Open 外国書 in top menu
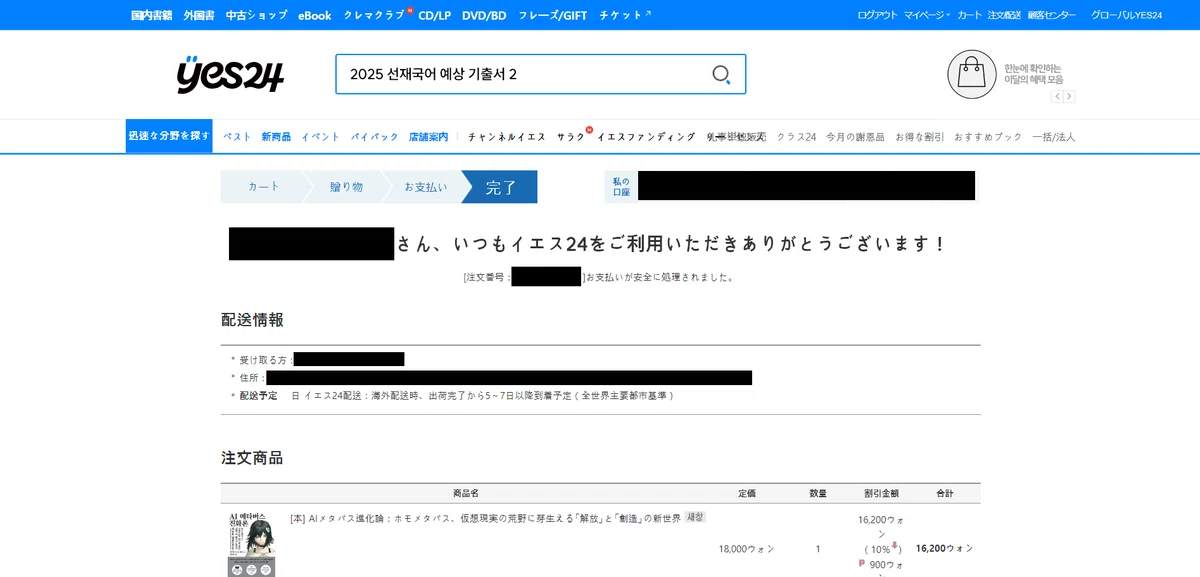 (200, 15)
